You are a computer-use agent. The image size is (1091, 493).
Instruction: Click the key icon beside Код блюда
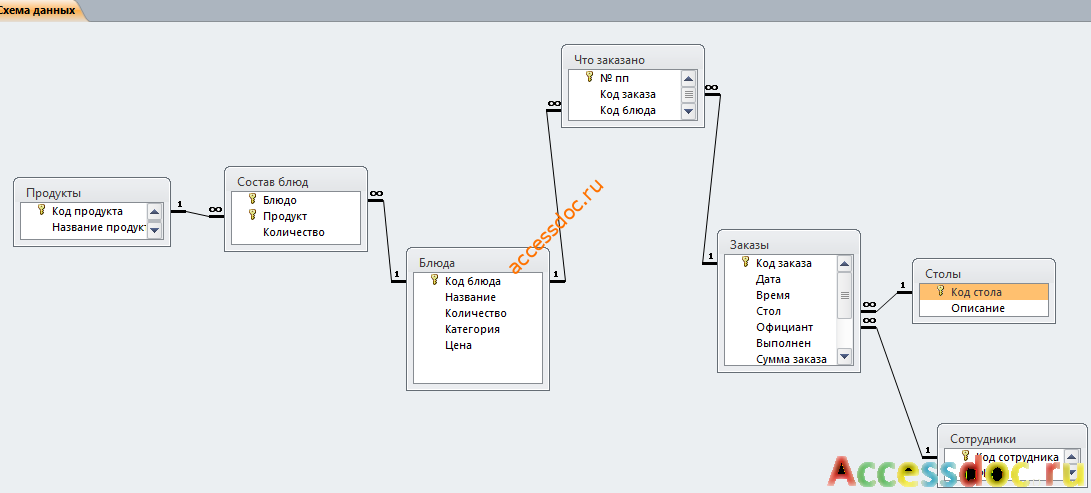[x=434, y=280]
